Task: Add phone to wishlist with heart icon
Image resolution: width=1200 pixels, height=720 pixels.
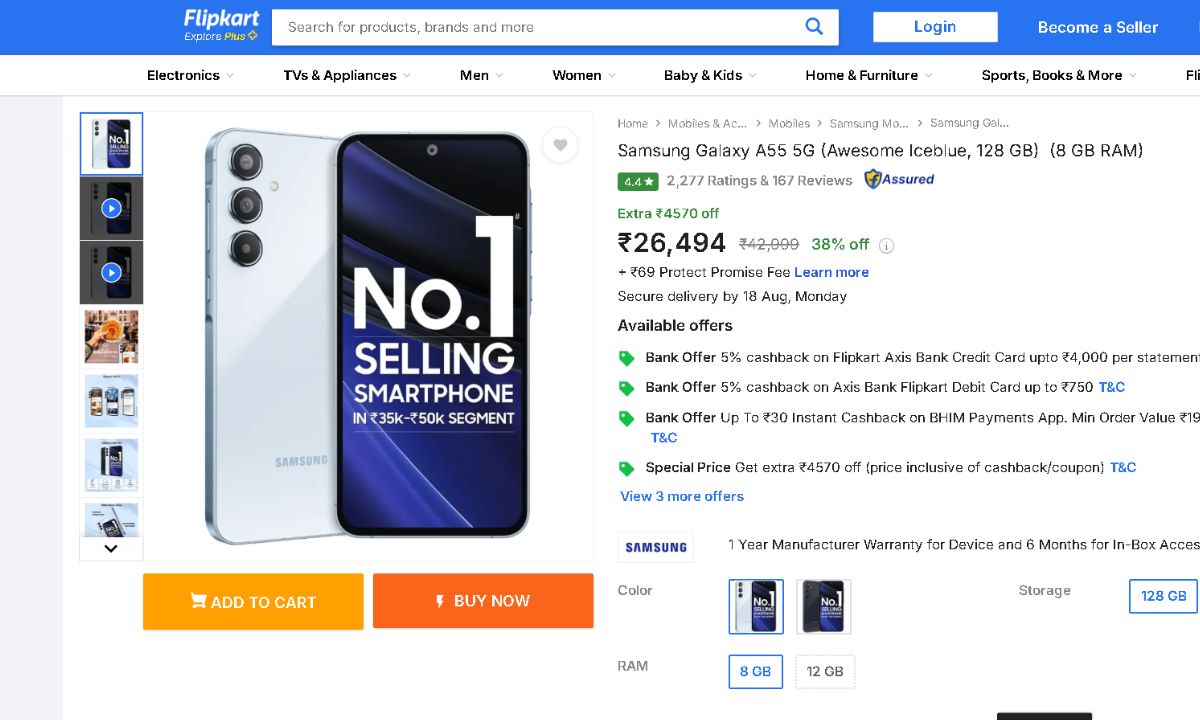Action: (x=560, y=146)
